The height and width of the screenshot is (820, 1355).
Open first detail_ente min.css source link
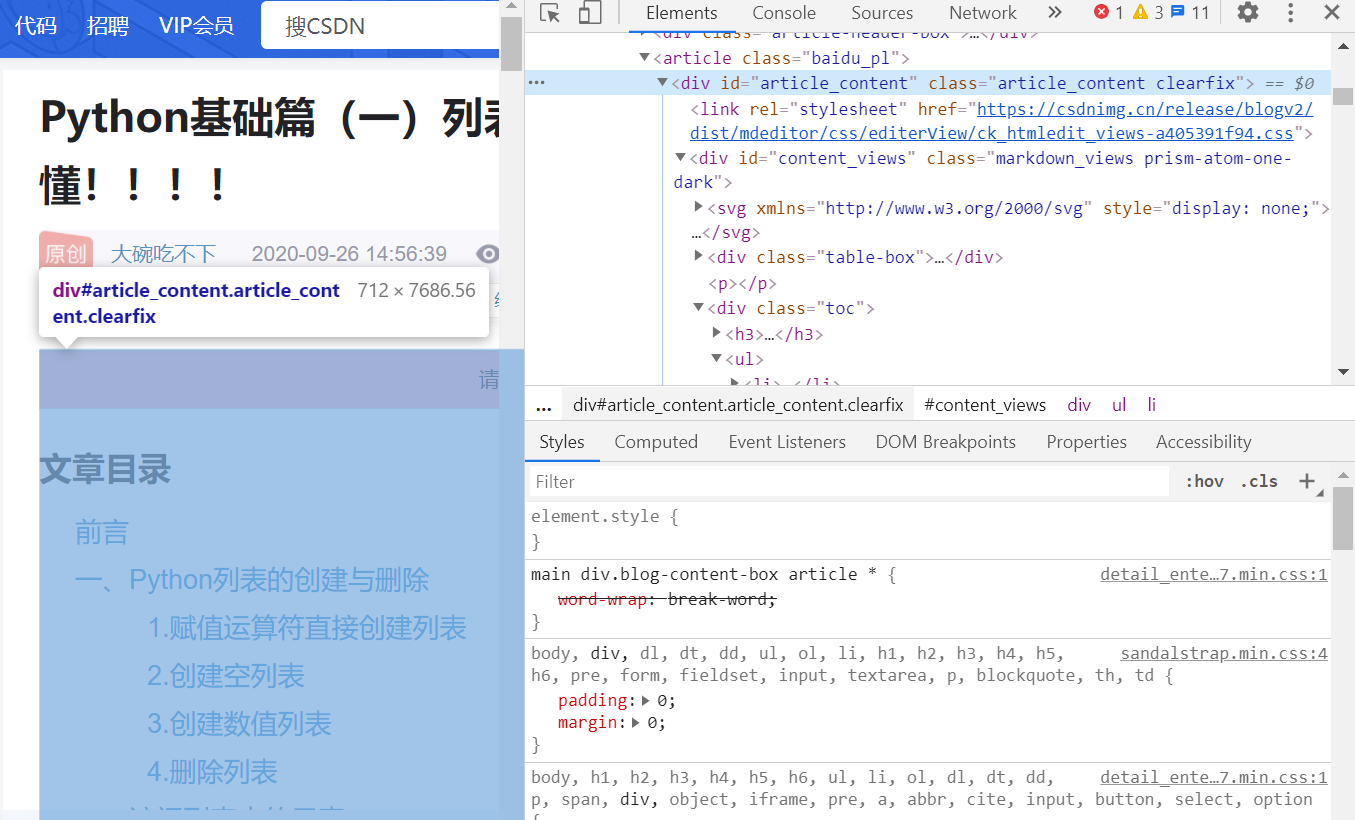pyautogui.click(x=1214, y=574)
